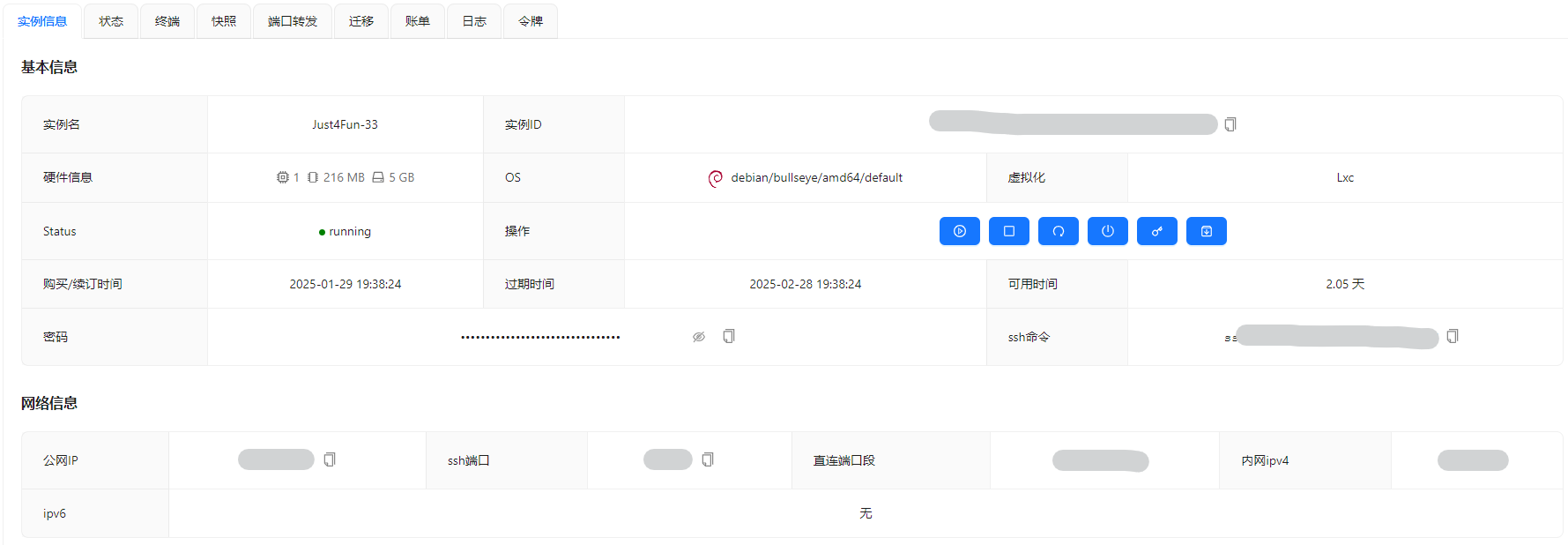Switch to the 快照 tab

pos(224,21)
